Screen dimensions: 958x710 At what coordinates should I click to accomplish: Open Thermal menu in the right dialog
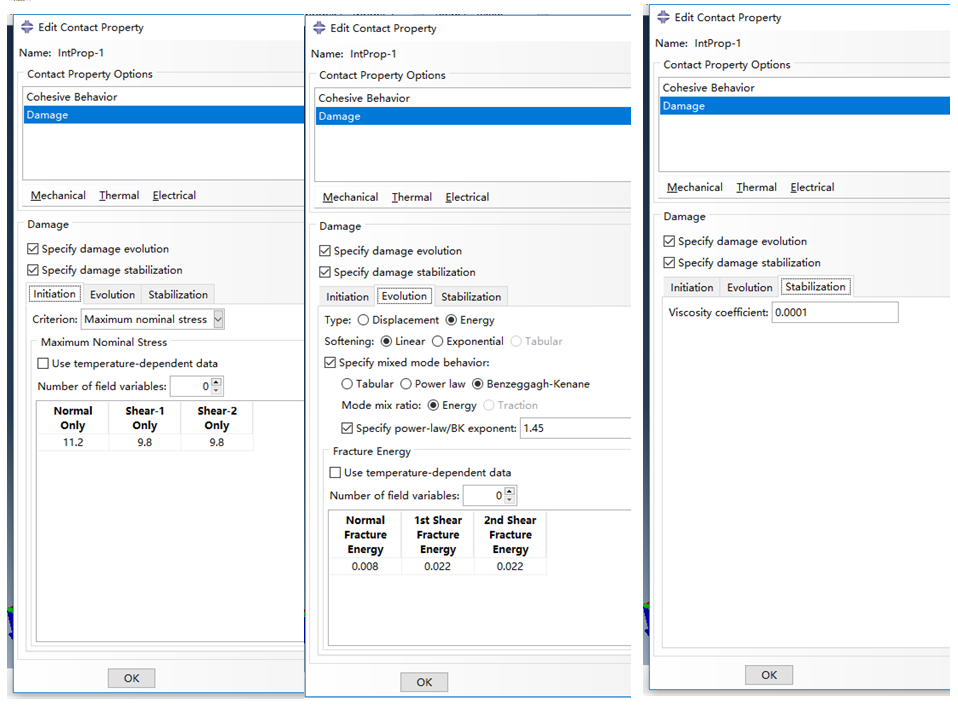pos(756,188)
